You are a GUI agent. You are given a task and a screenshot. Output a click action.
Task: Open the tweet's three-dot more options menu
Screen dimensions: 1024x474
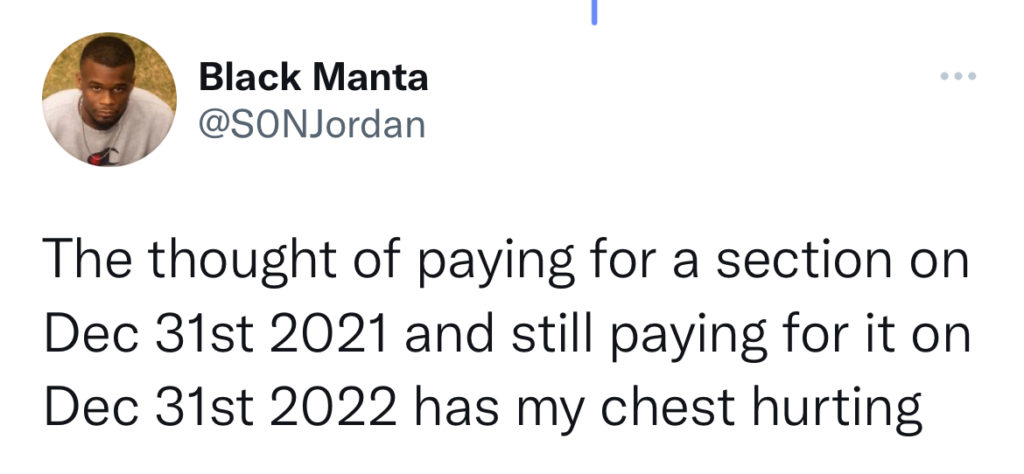pos(957,77)
